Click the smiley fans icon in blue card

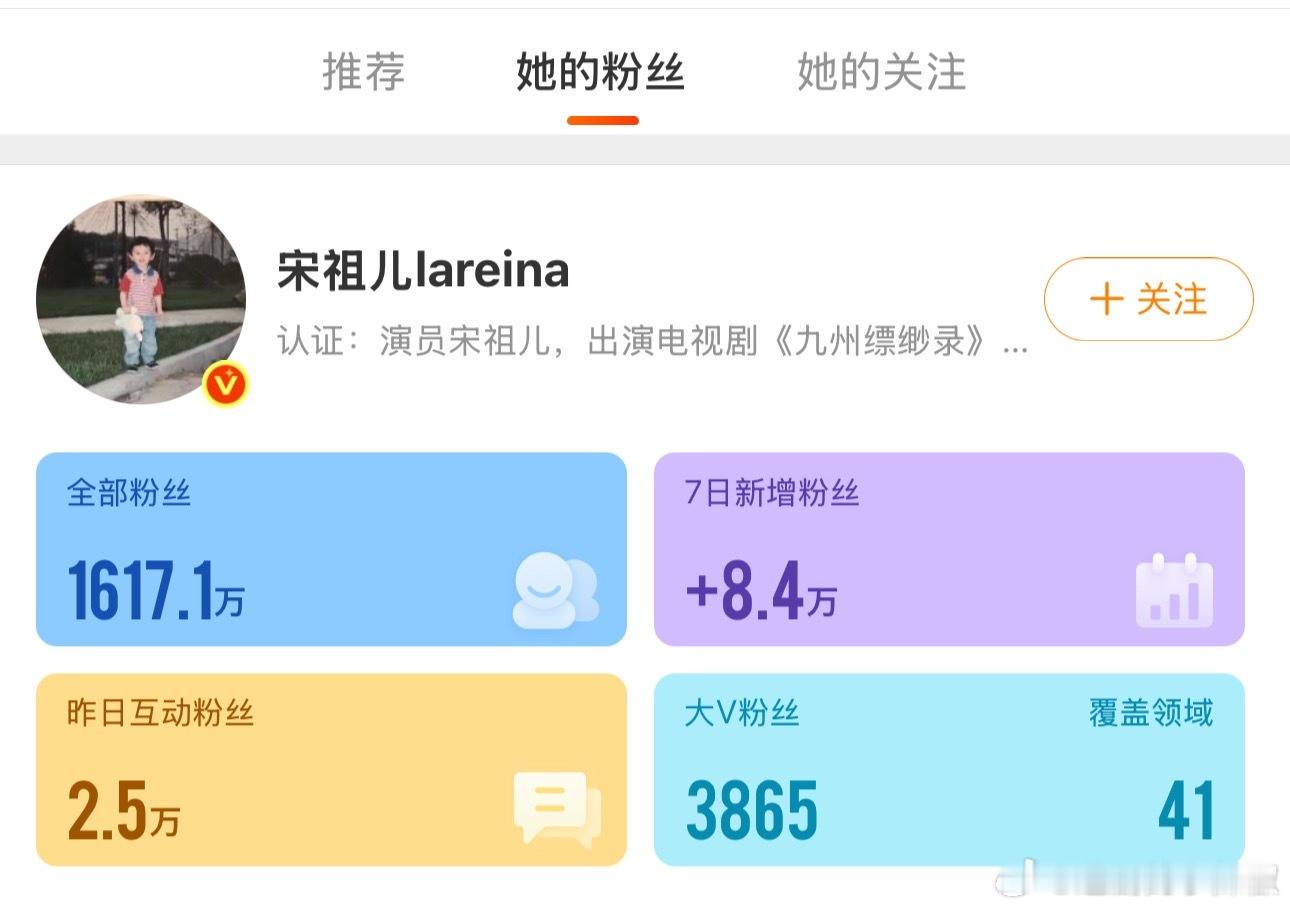555,591
